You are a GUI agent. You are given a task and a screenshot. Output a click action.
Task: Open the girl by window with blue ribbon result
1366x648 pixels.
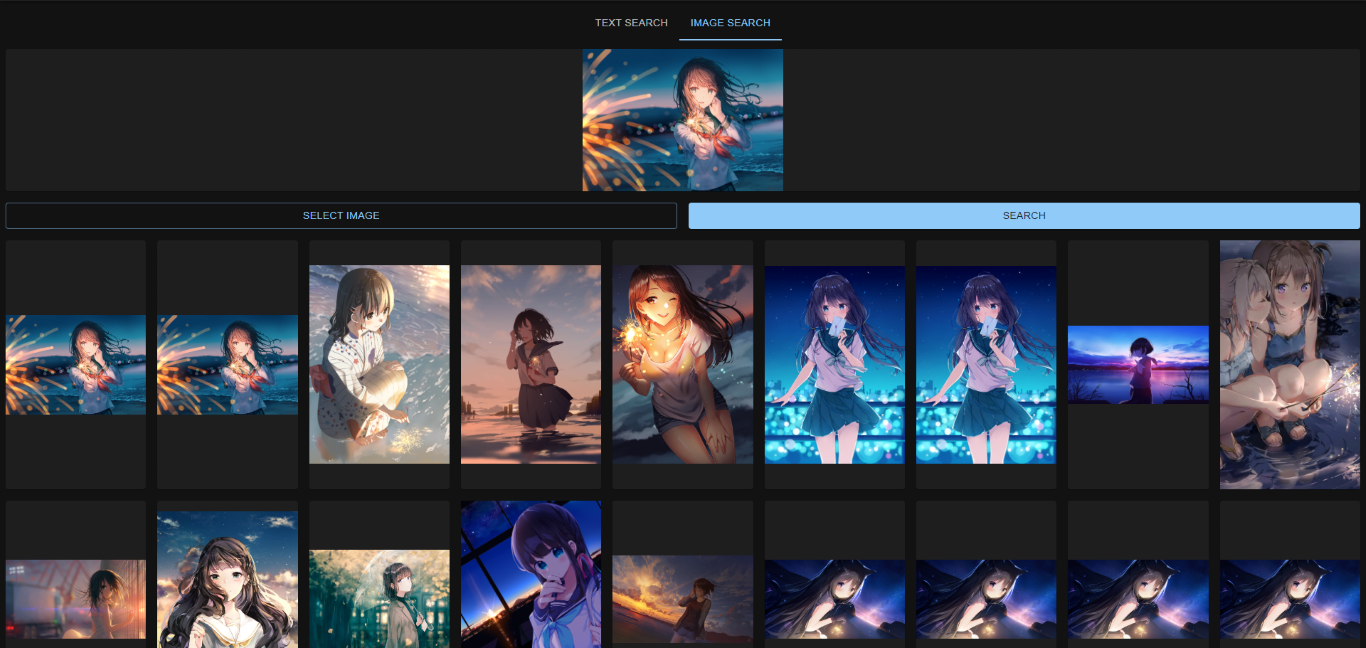click(x=531, y=575)
